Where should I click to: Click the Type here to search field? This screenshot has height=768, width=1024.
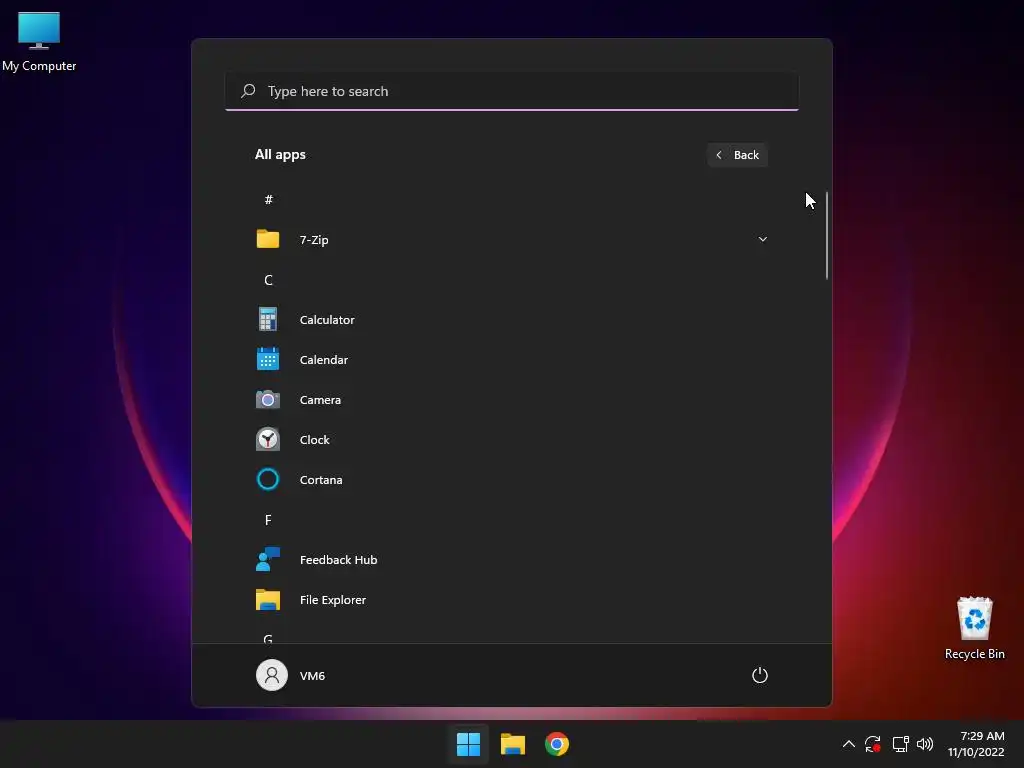[512, 91]
